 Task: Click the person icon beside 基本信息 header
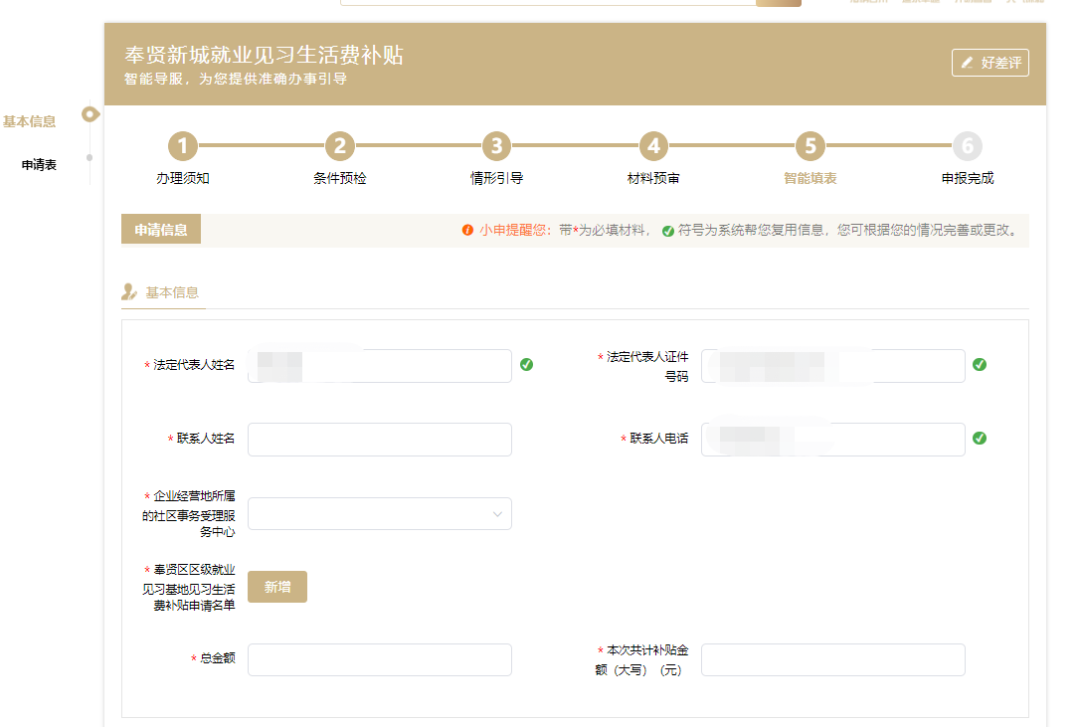point(127,291)
